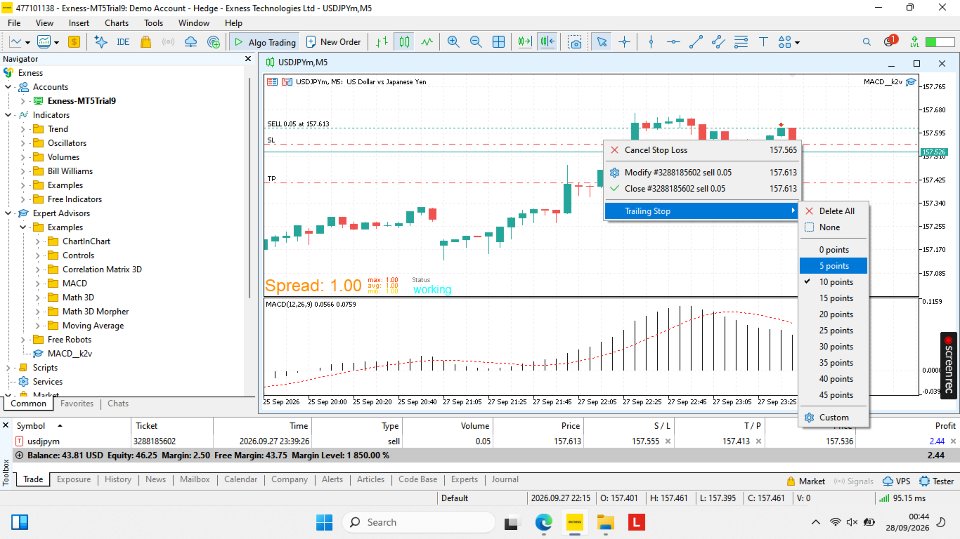The width and height of the screenshot is (960, 539).
Task: Open File Explorer from taskbar
Action: click(x=606, y=522)
